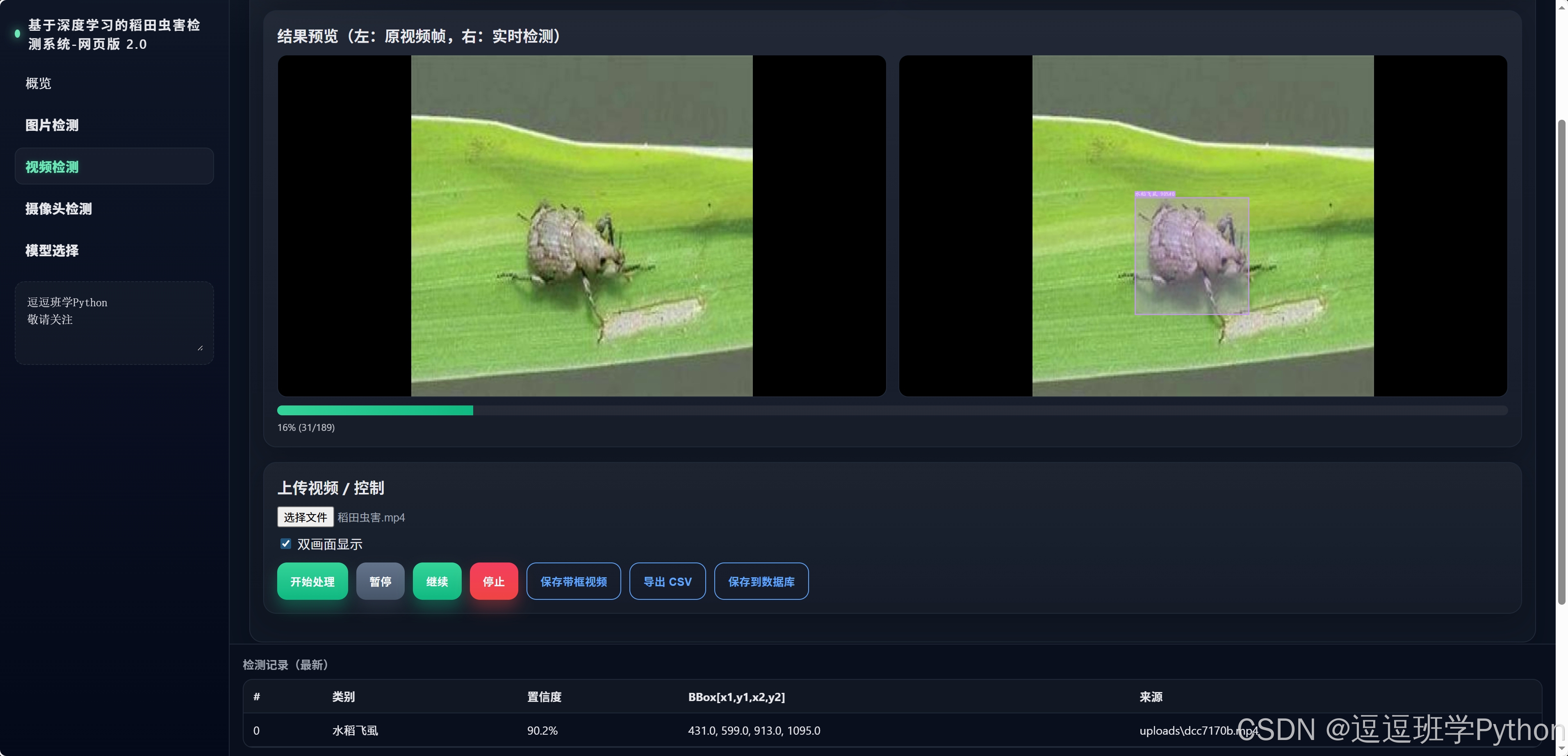
Task: Click 保存到数据库 button
Action: [x=761, y=581]
